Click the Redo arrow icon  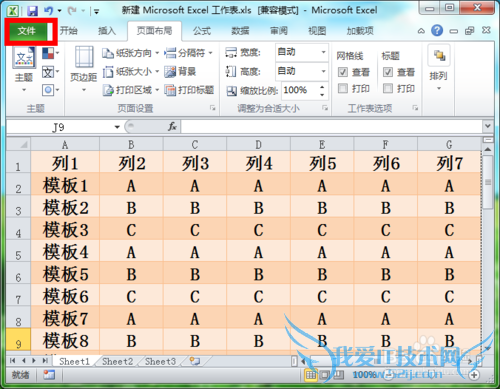pos(72,11)
